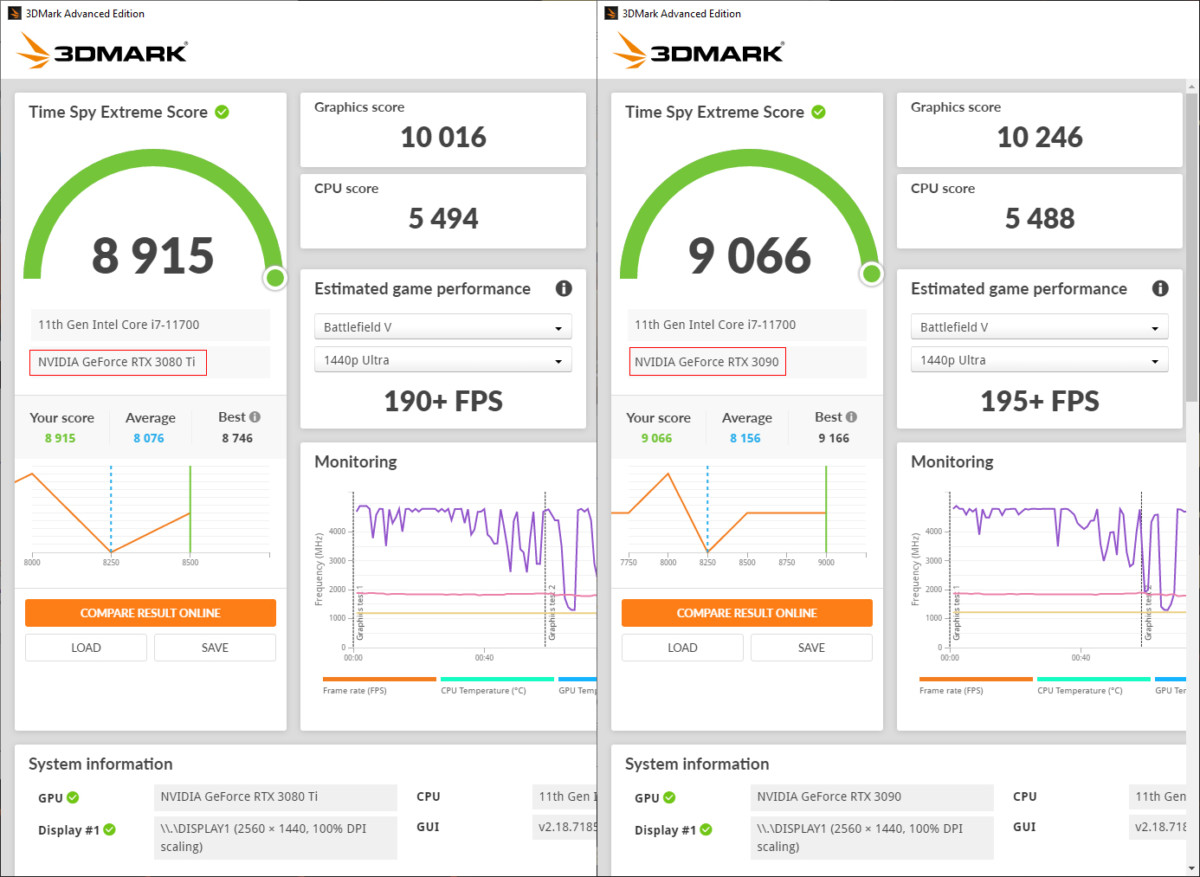Click the Average value 8 076
The height and width of the screenshot is (877, 1200).
coord(150,438)
